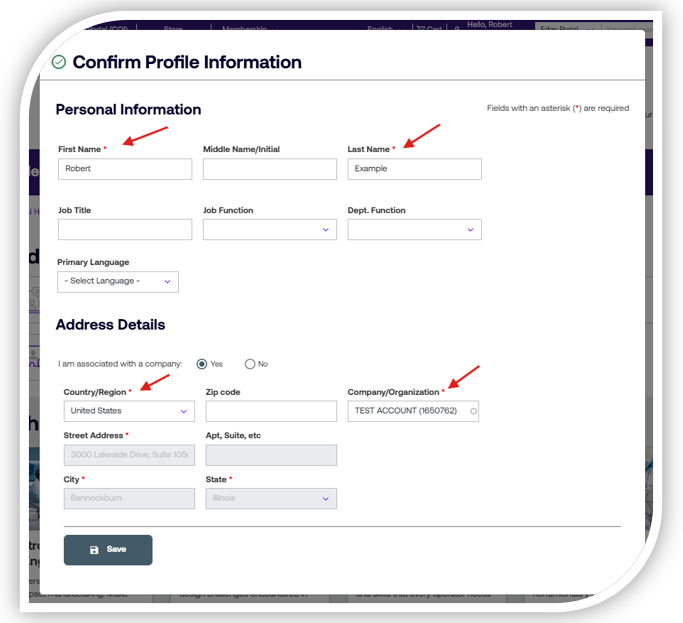This screenshot has width=683, height=623.
Task: Click the circle icon inside Company/Organization field
Action: (x=473, y=411)
